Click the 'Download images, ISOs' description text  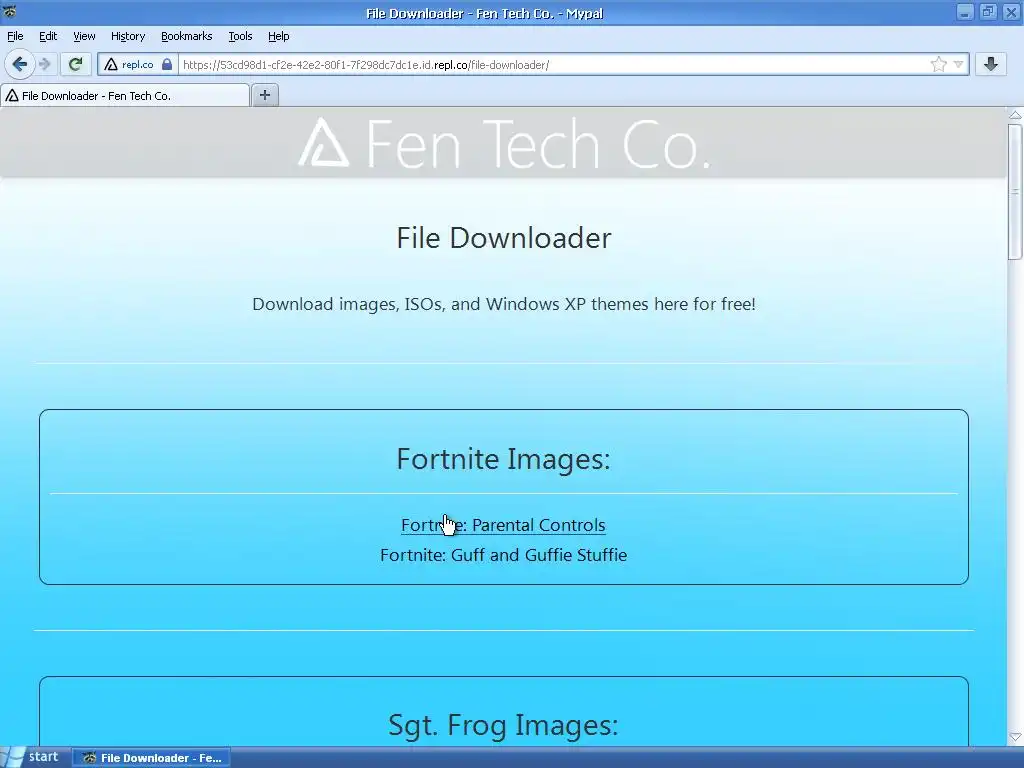(x=504, y=304)
